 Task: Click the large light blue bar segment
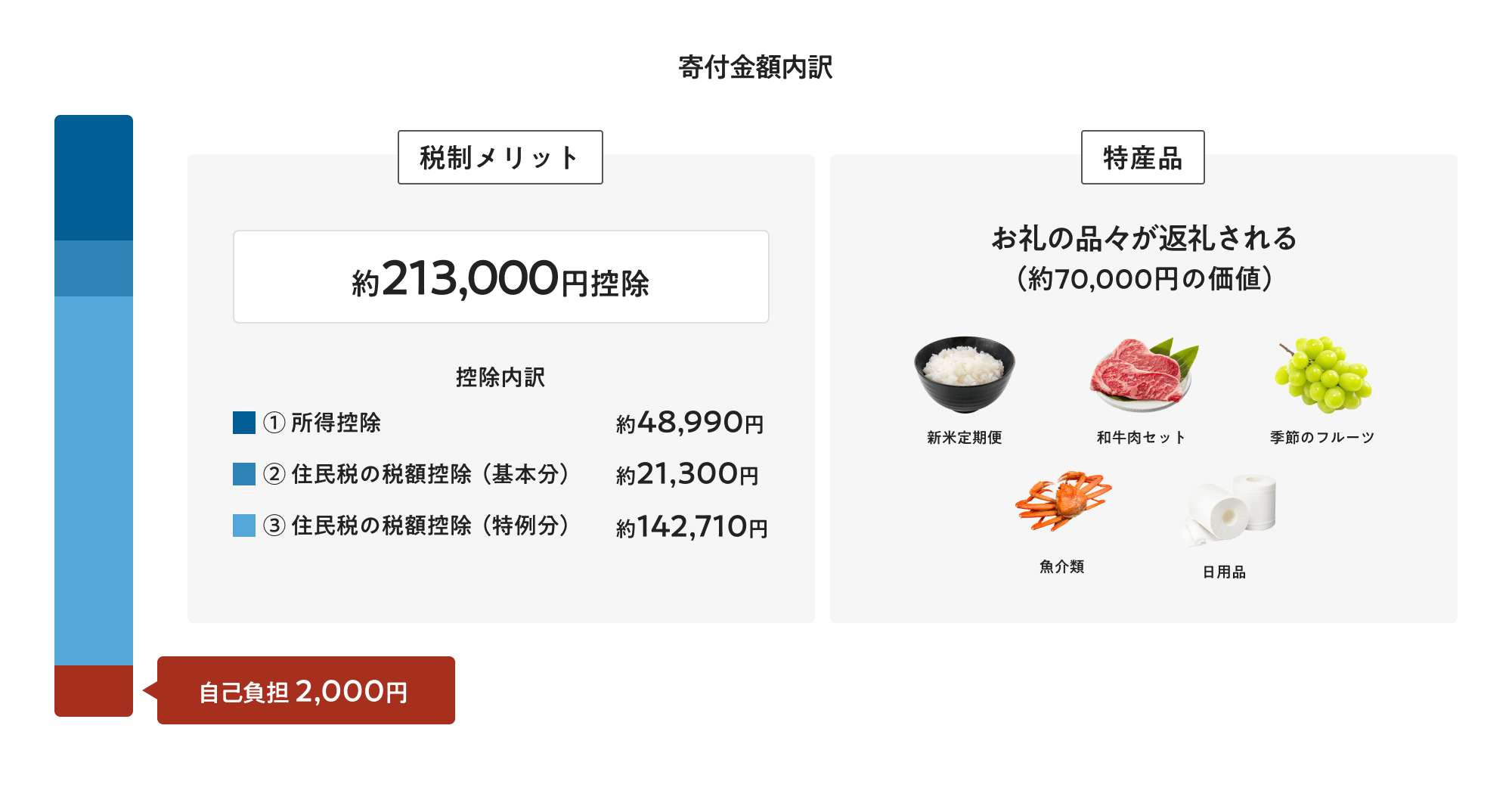pos(94,480)
